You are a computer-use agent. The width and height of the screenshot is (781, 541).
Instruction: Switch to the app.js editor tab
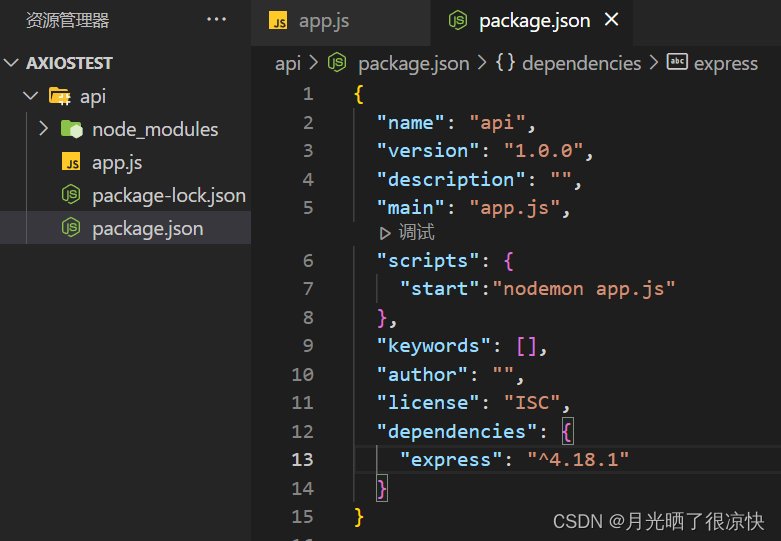tap(323, 21)
